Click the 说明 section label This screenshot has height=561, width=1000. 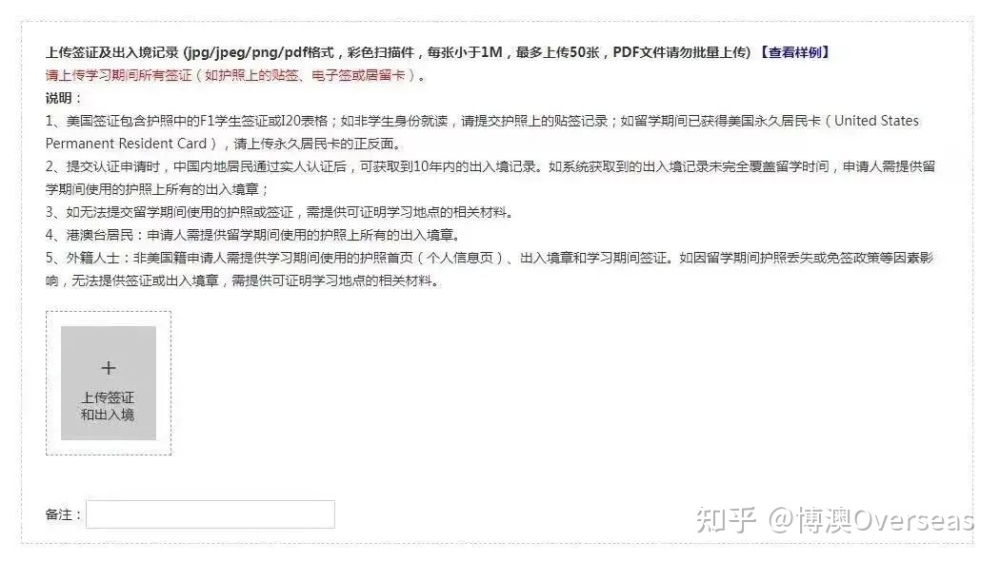pyautogui.click(x=63, y=98)
